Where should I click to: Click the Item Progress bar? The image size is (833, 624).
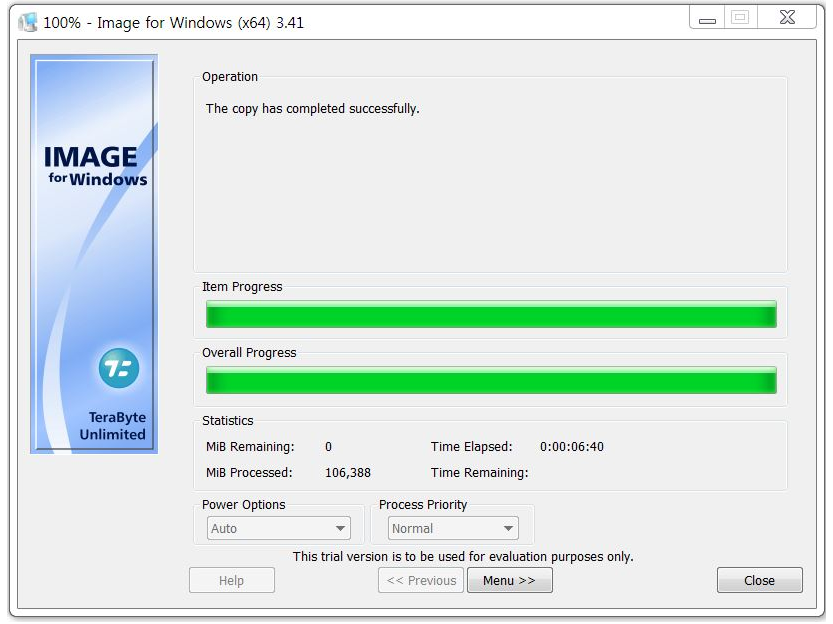(x=491, y=314)
